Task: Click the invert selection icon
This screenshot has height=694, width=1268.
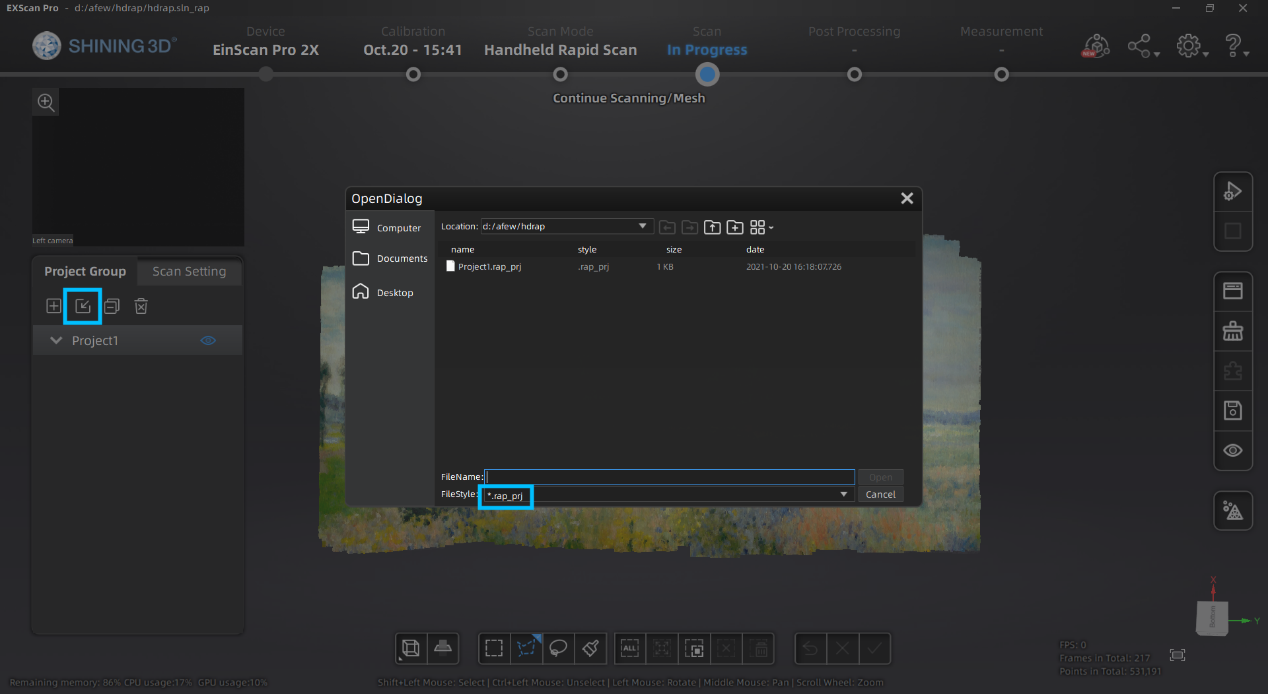Action: pos(695,648)
